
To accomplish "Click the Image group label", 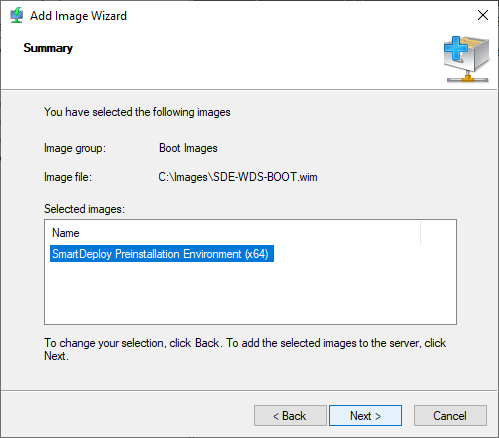I will coord(75,148).
